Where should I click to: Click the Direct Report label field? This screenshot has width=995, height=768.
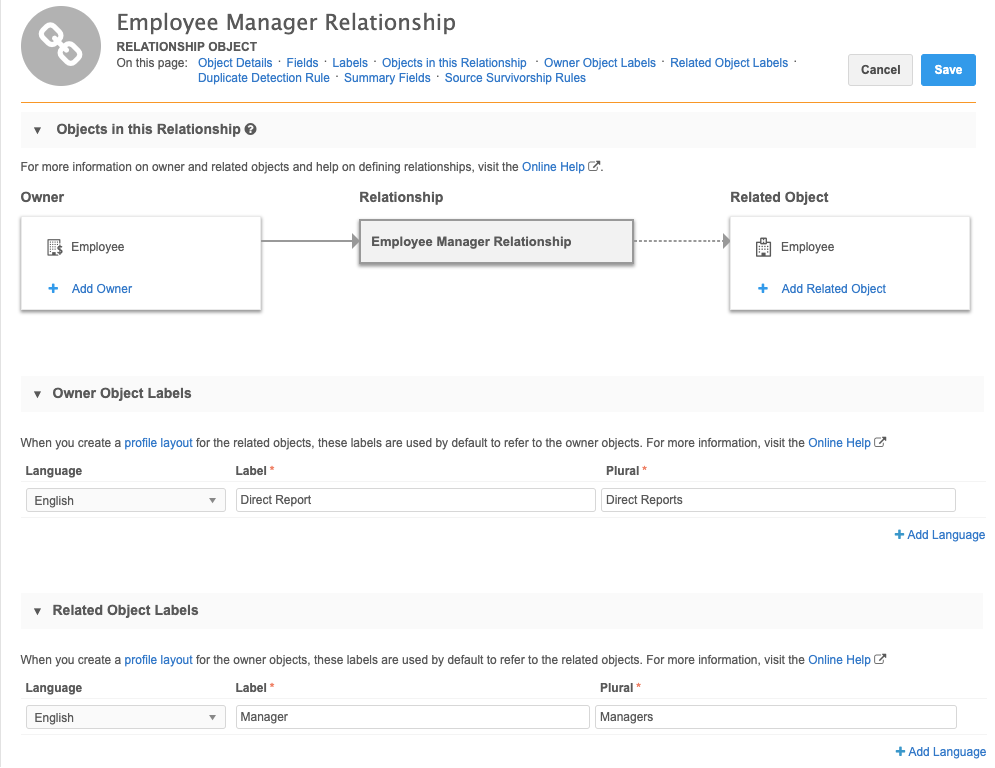tap(415, 500)
